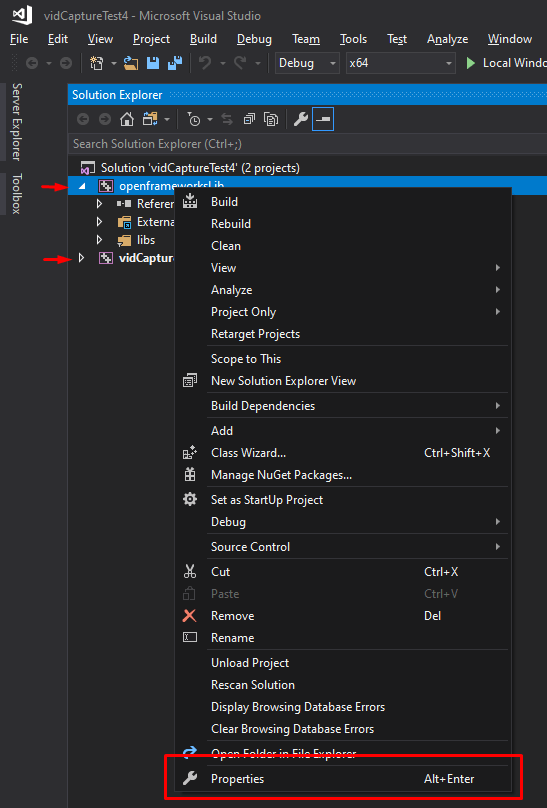Open the Test menu
The width and height of the screenshot is (547, 808).
pos(397,39)
